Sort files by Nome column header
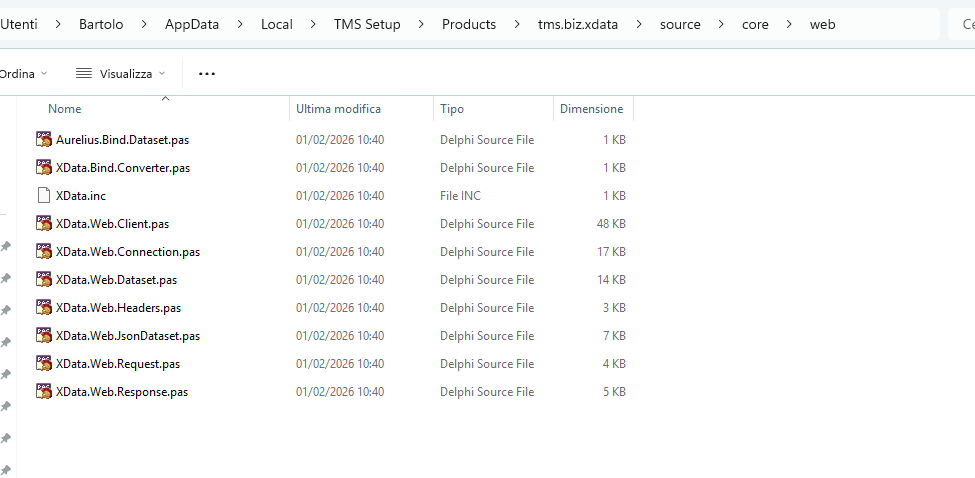This screenshot has width=975, height=478. [x=65, y=109]
